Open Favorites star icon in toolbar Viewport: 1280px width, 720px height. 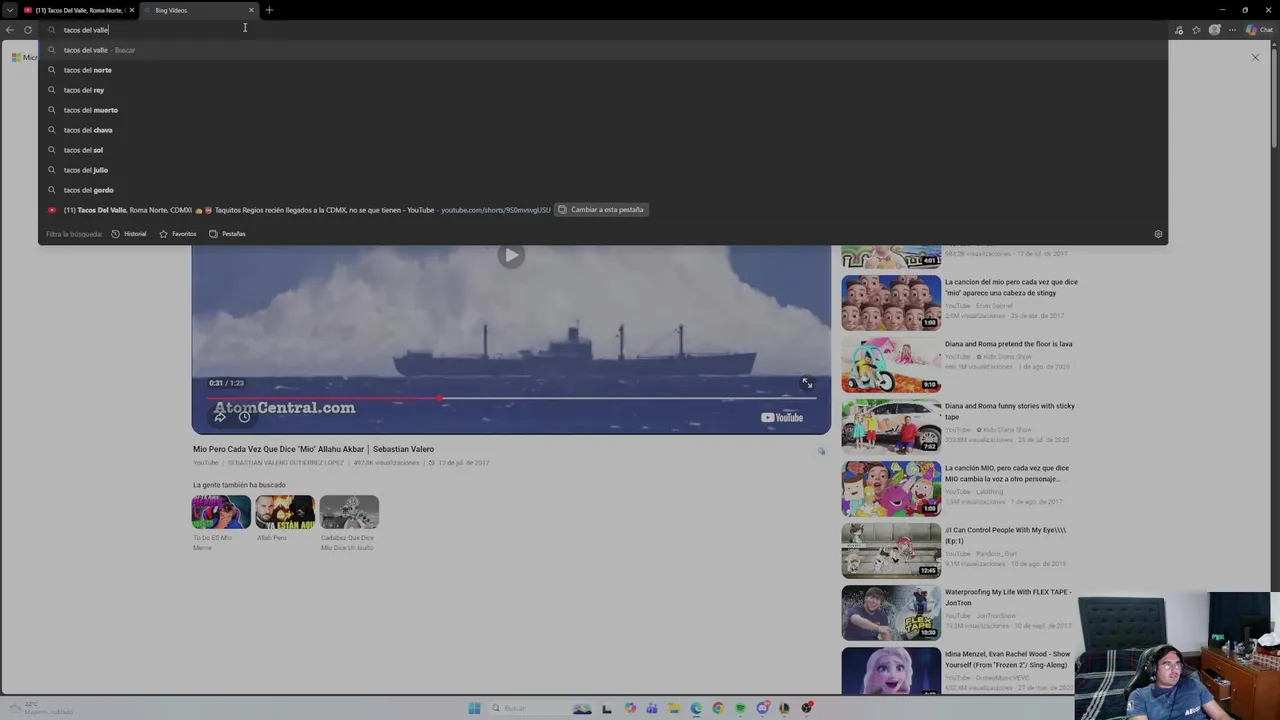click(x=1197, y=30)
